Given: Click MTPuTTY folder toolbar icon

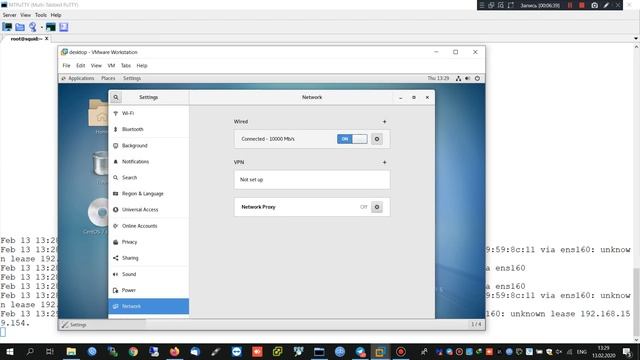Looking at the screenshot, I should click(20, 27).
